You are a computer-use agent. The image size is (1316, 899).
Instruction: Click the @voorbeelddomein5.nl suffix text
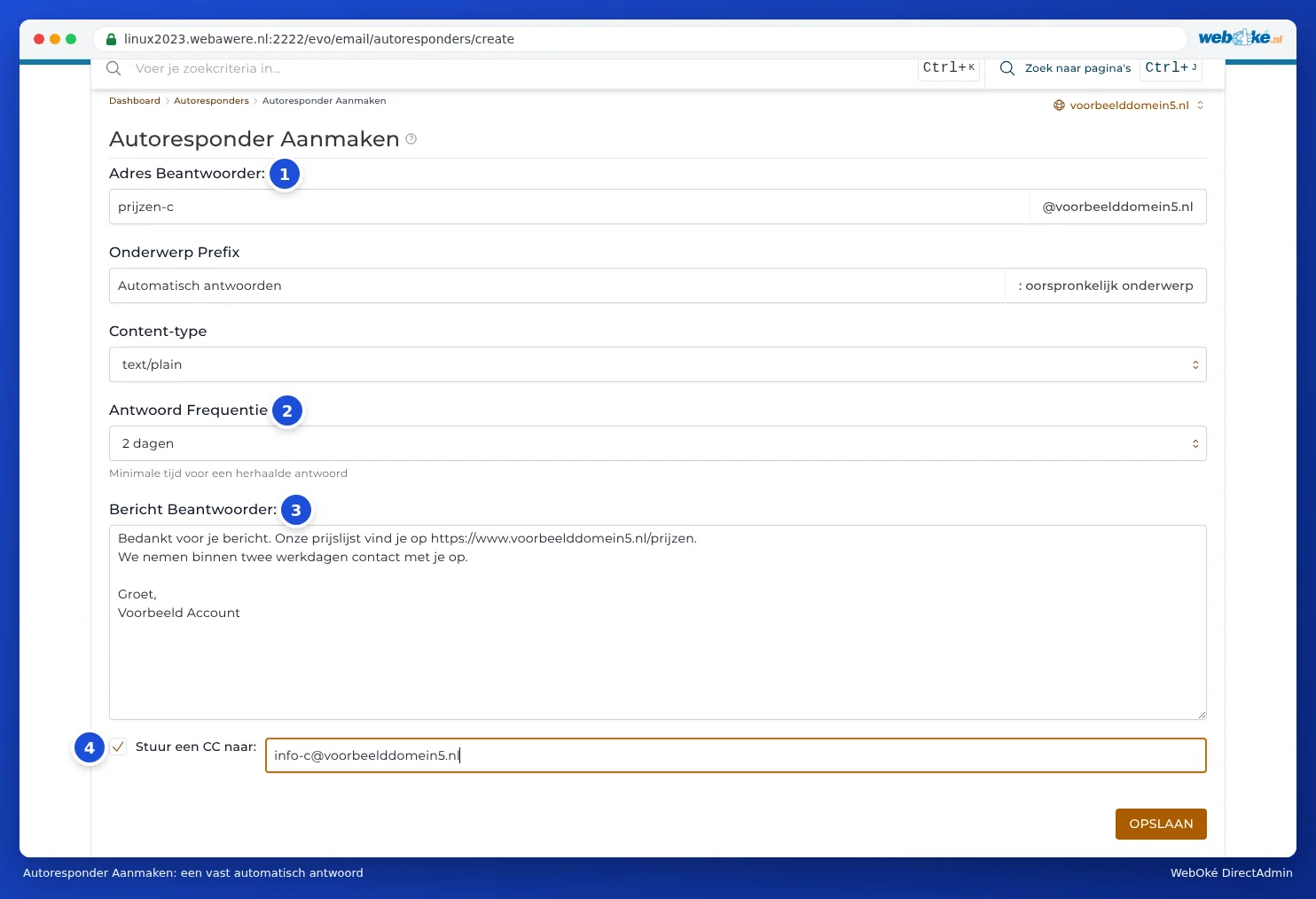pos(1117,207)
